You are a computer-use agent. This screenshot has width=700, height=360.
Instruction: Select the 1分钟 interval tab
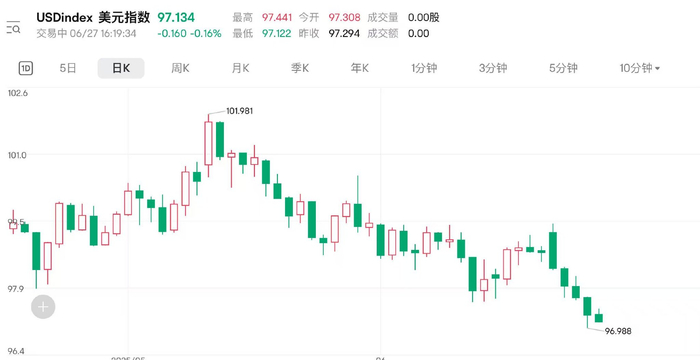[x=424, y=68]
